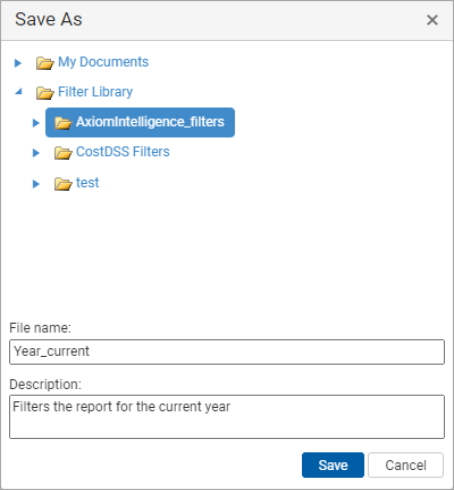Choose the CostDSS Filters folder name
This screenshot has width=454, height=490.
tap(123, 152)
